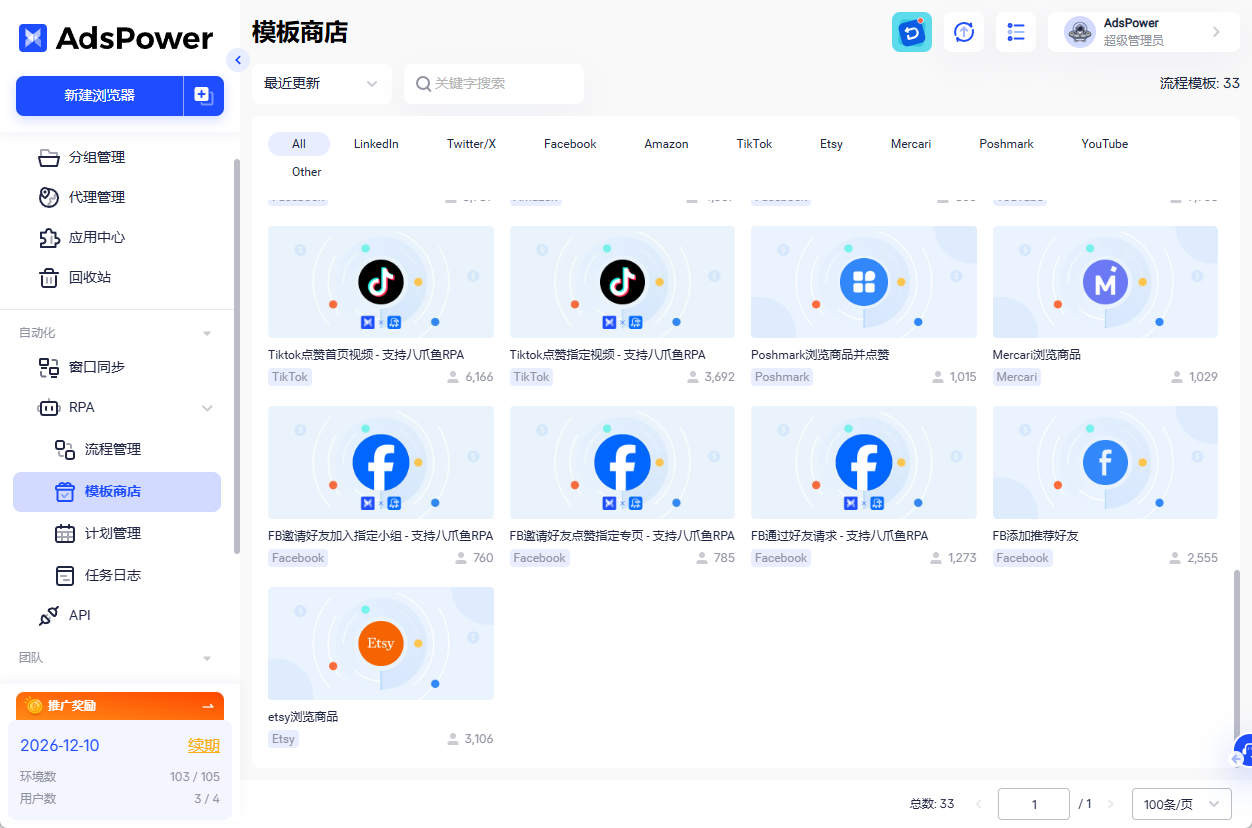Go to next page arrow
This screenshot has width=1252, height=828.
(1110, 804)
